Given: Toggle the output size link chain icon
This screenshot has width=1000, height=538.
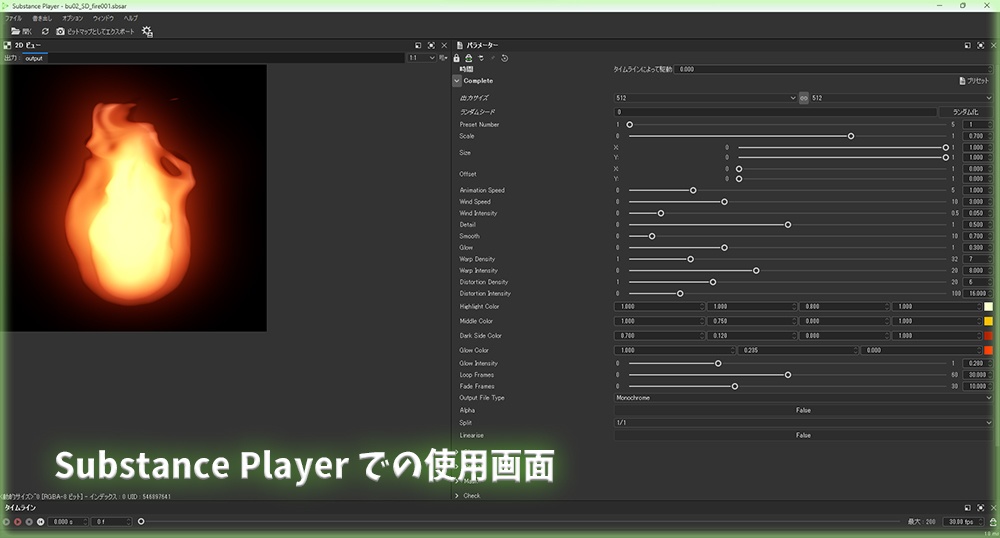Looking at the screenshot, I should pyautogui.click(x=804, y=98).
